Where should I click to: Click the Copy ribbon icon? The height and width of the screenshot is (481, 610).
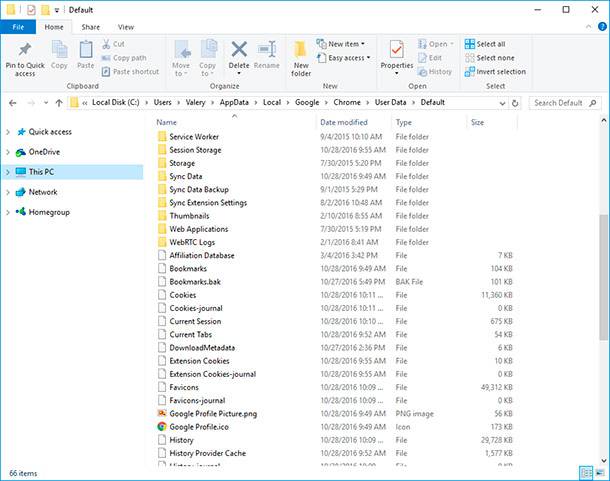(59, 50)
